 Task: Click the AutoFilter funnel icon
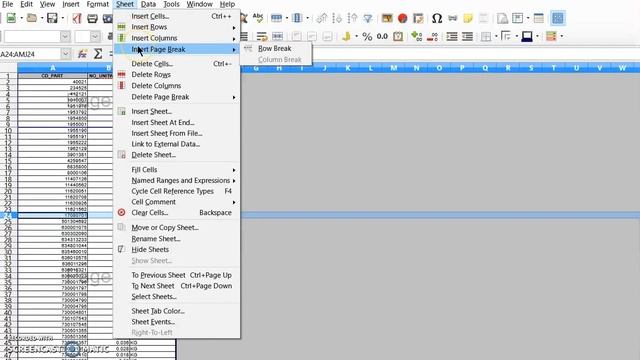[x=368, y=18]
